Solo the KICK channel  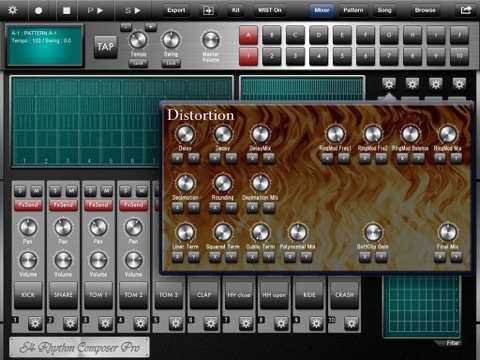pos(20,191)
